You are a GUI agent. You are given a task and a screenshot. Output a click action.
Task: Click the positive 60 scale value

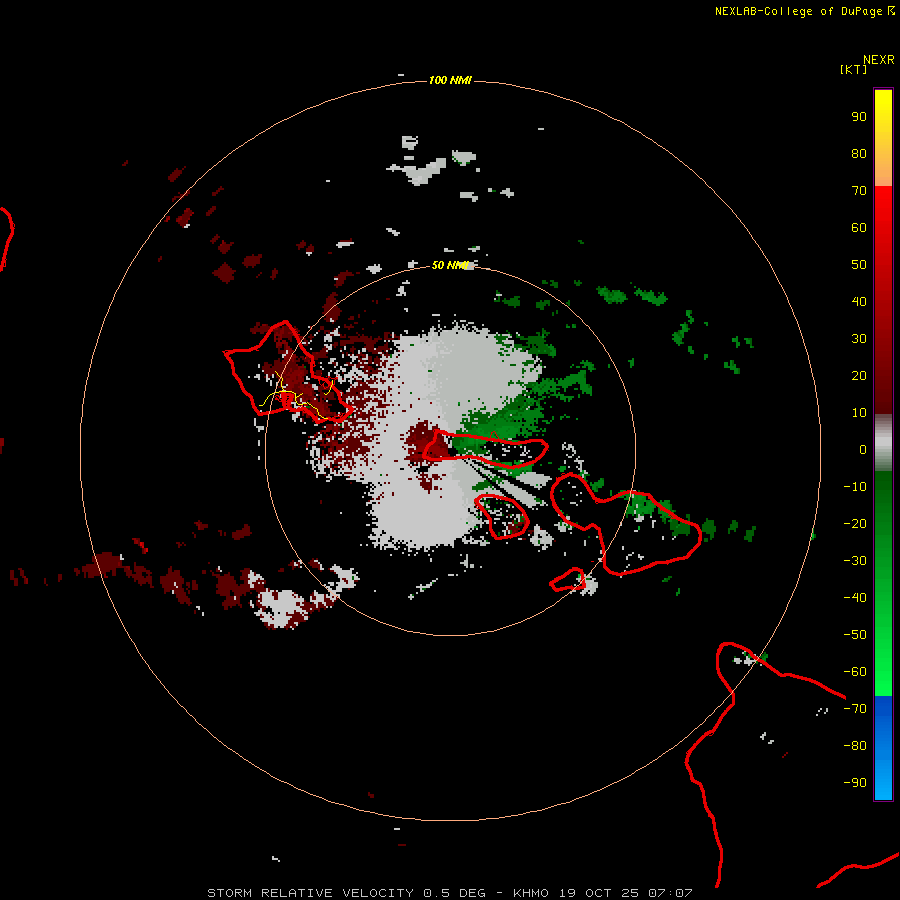(859, 228)
